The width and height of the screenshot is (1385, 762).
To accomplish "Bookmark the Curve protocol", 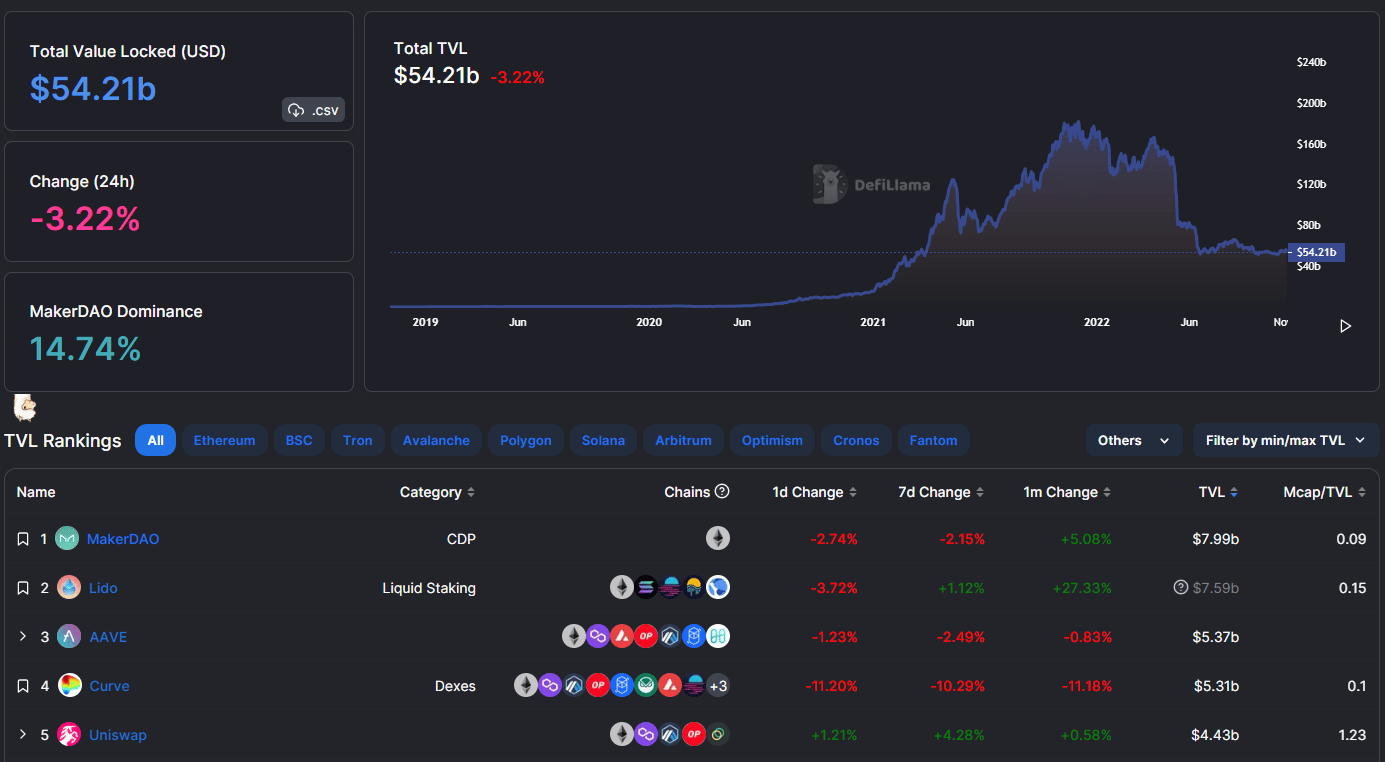I will [23, 686].
